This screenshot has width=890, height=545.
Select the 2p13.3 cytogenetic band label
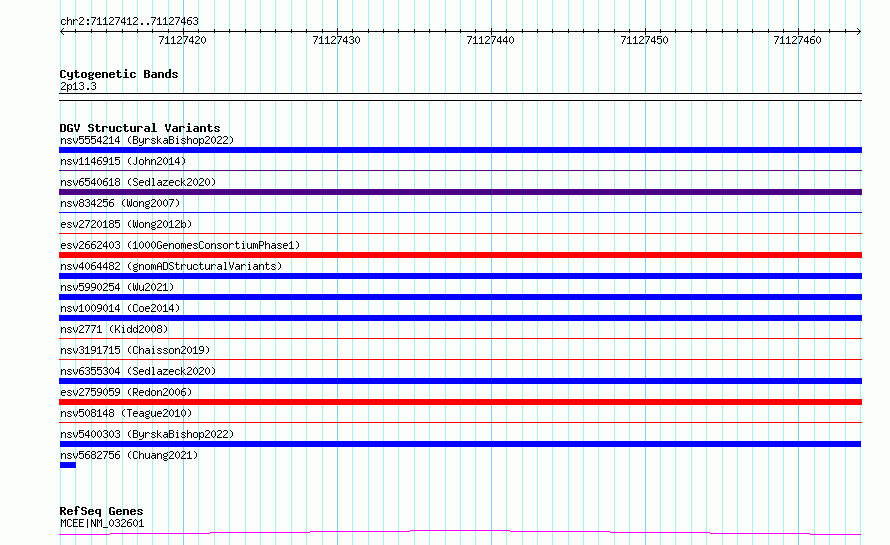[78, 86]
